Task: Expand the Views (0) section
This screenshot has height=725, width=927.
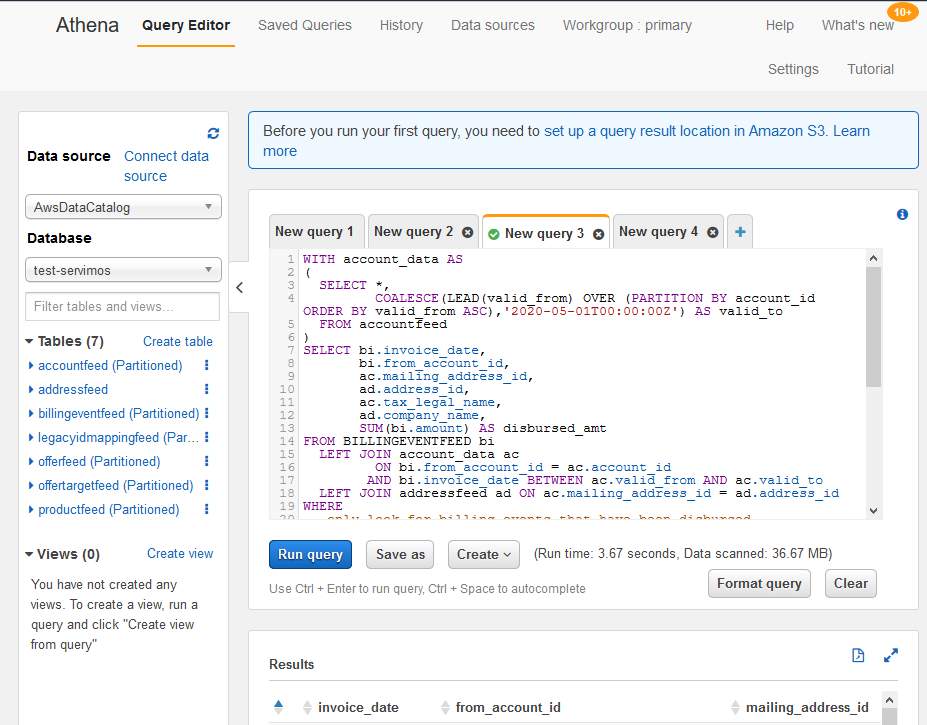Action: pyautogui.click(x=30, y=553)
